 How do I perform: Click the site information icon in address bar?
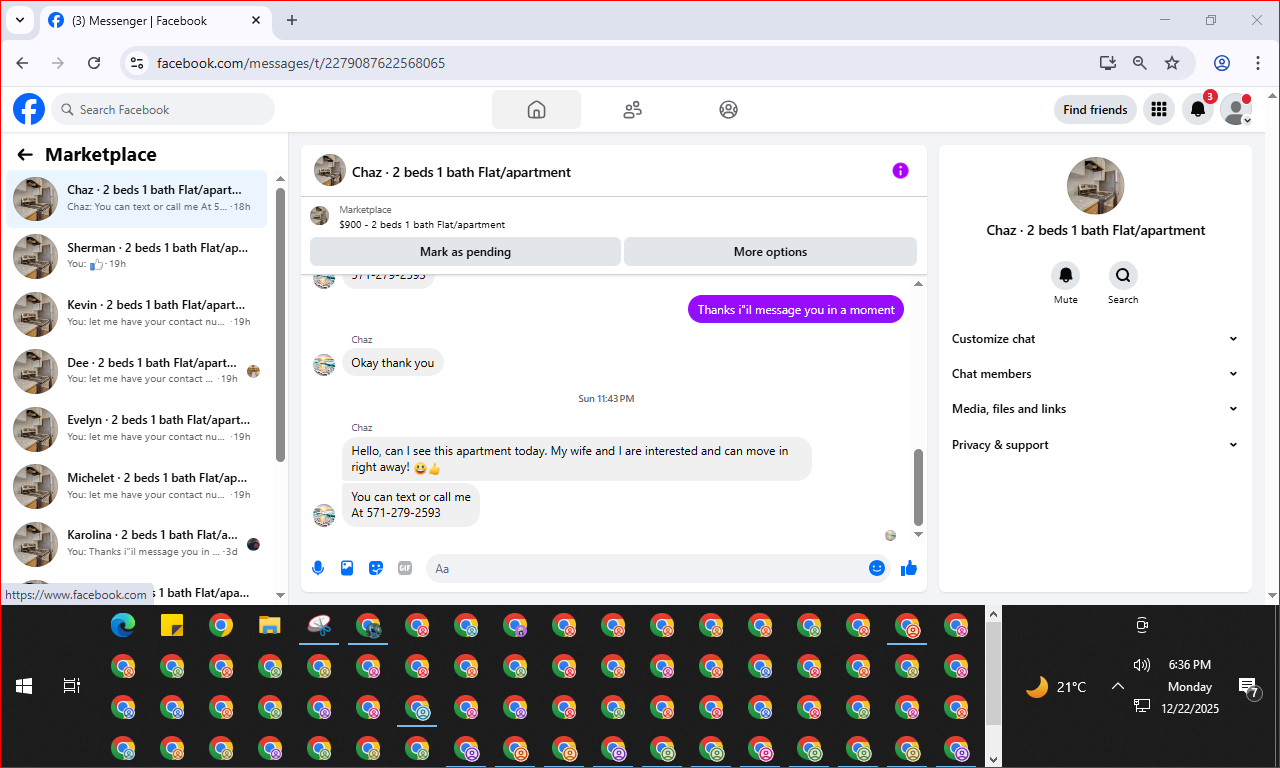click(138, 63)
